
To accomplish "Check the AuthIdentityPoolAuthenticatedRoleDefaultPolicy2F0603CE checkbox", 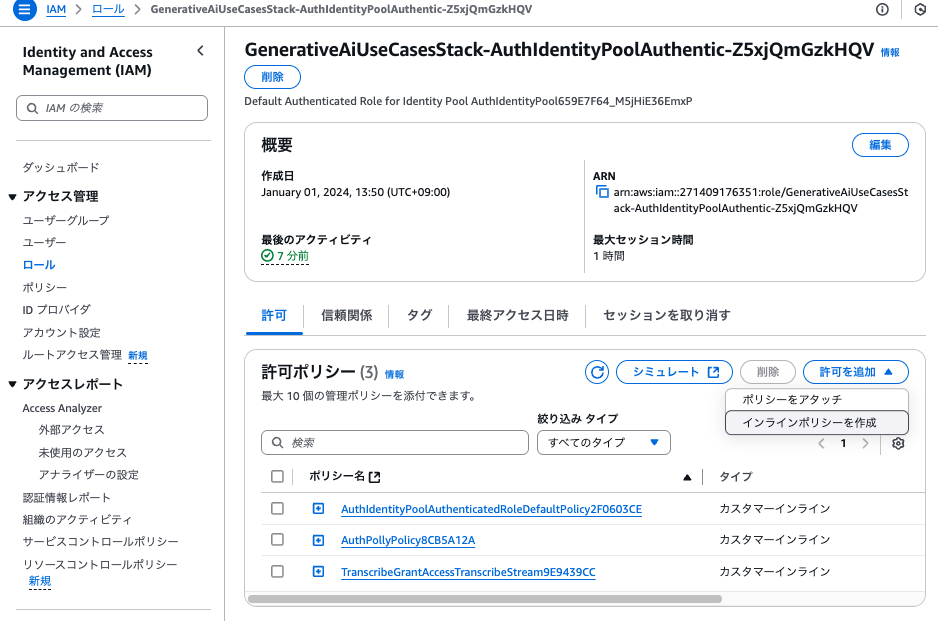I will [x=277, y=508].
